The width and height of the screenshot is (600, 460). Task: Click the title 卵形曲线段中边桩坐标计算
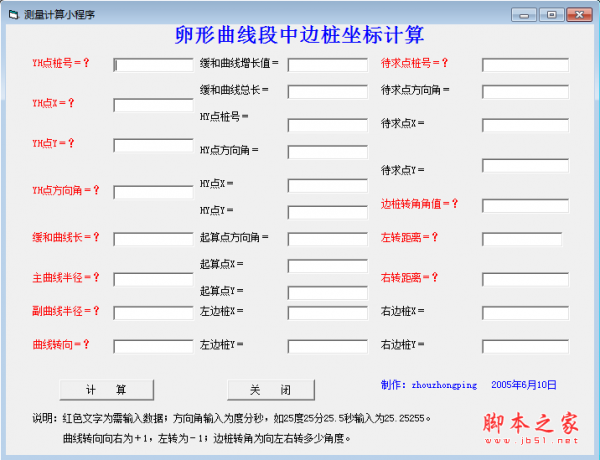tap(299, 35)
